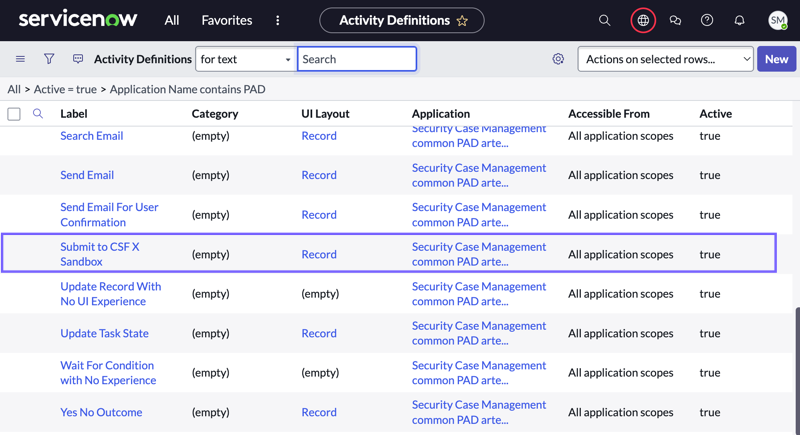Open Wait For Condition with No Experience
The width and height of the screenshot is (800, 435).
[x=108, y=373]
